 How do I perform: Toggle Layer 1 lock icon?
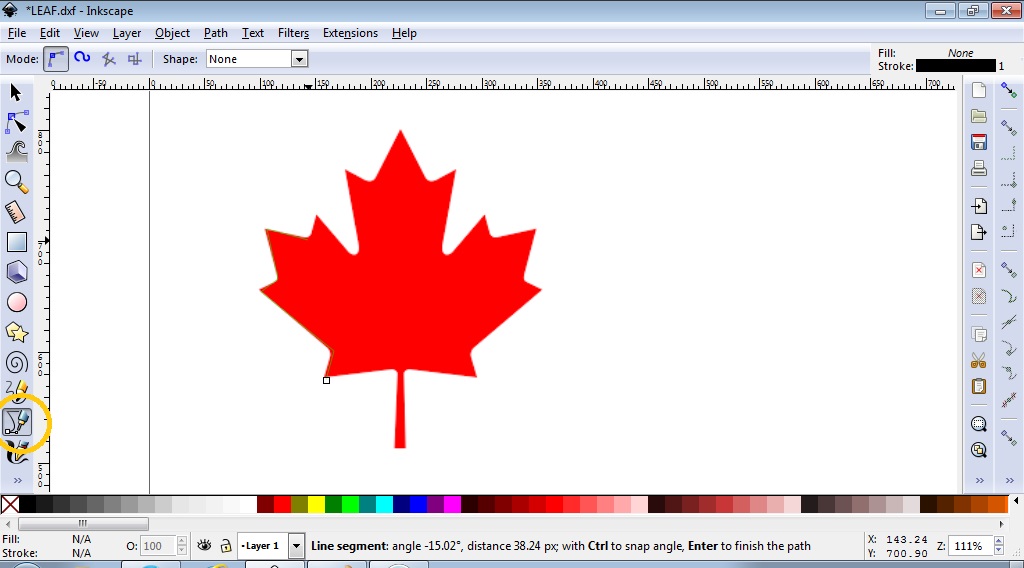[x=226, y=545]
